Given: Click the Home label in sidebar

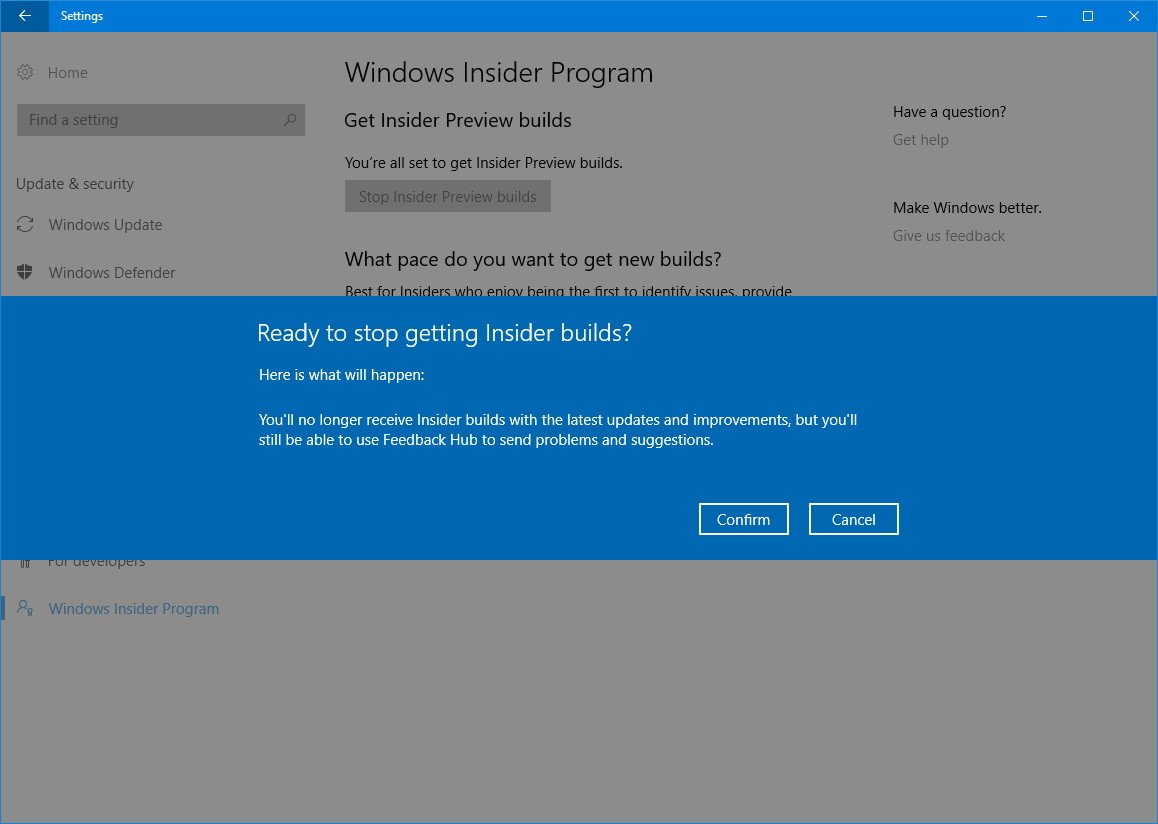Looking at the screenshot, I should [x=67, y=72].
